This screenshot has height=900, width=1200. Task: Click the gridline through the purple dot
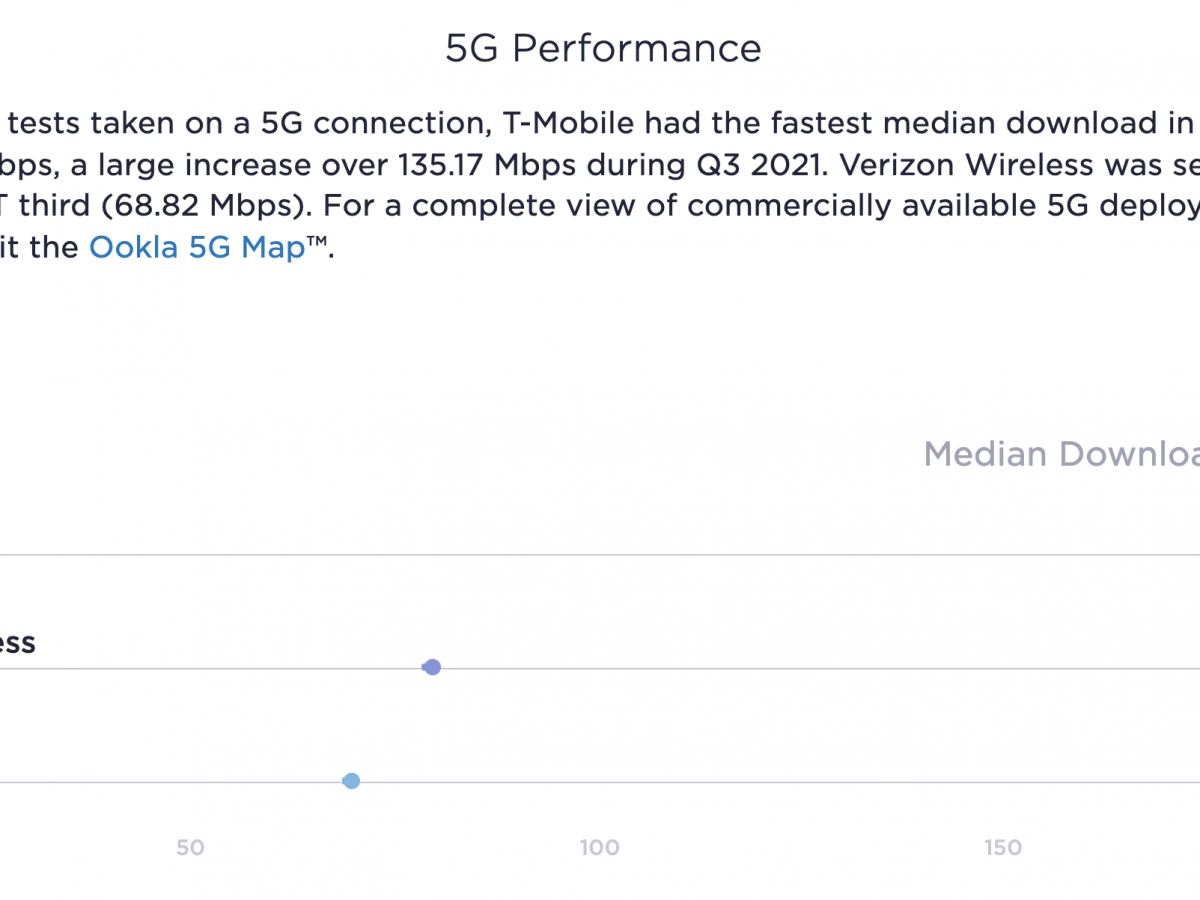point(800,668)
